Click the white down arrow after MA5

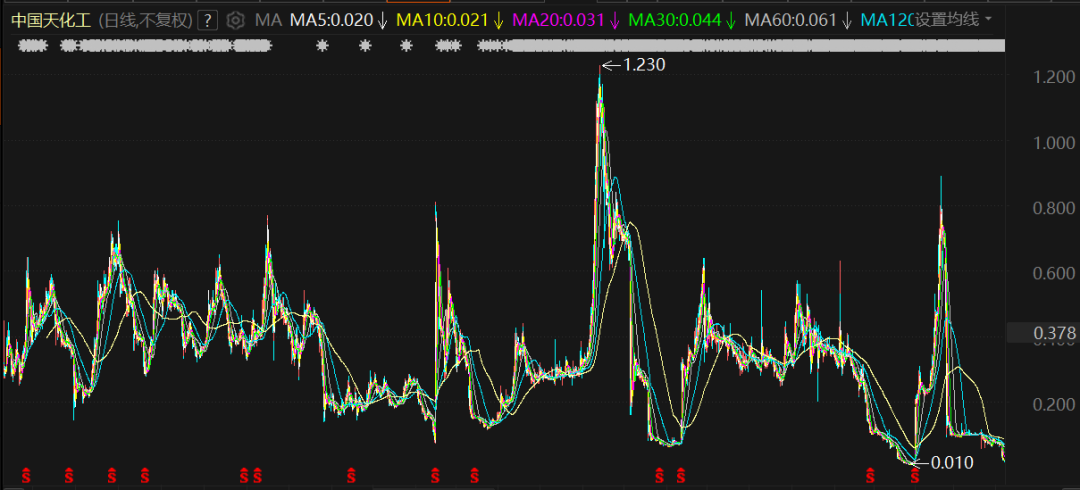pyautogui.click(x=383, y=20)
